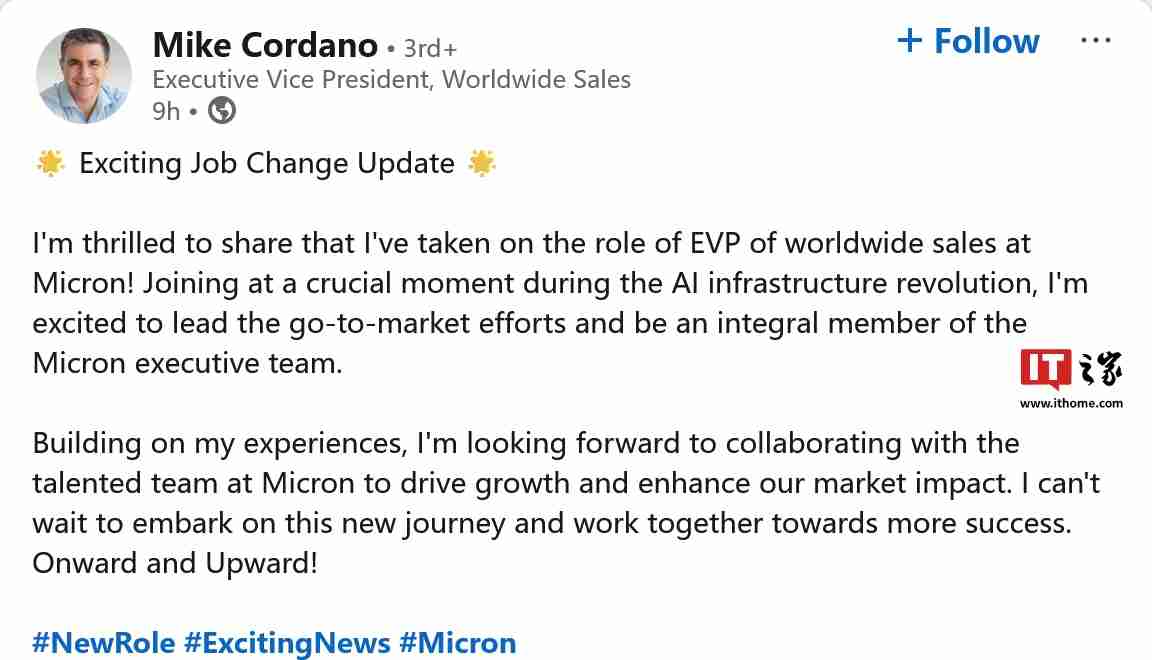Image resolution: width=1152 pixels, height=660 pixels.
Task: Click the sun emoji after the update title
Action: click(481, 163)
